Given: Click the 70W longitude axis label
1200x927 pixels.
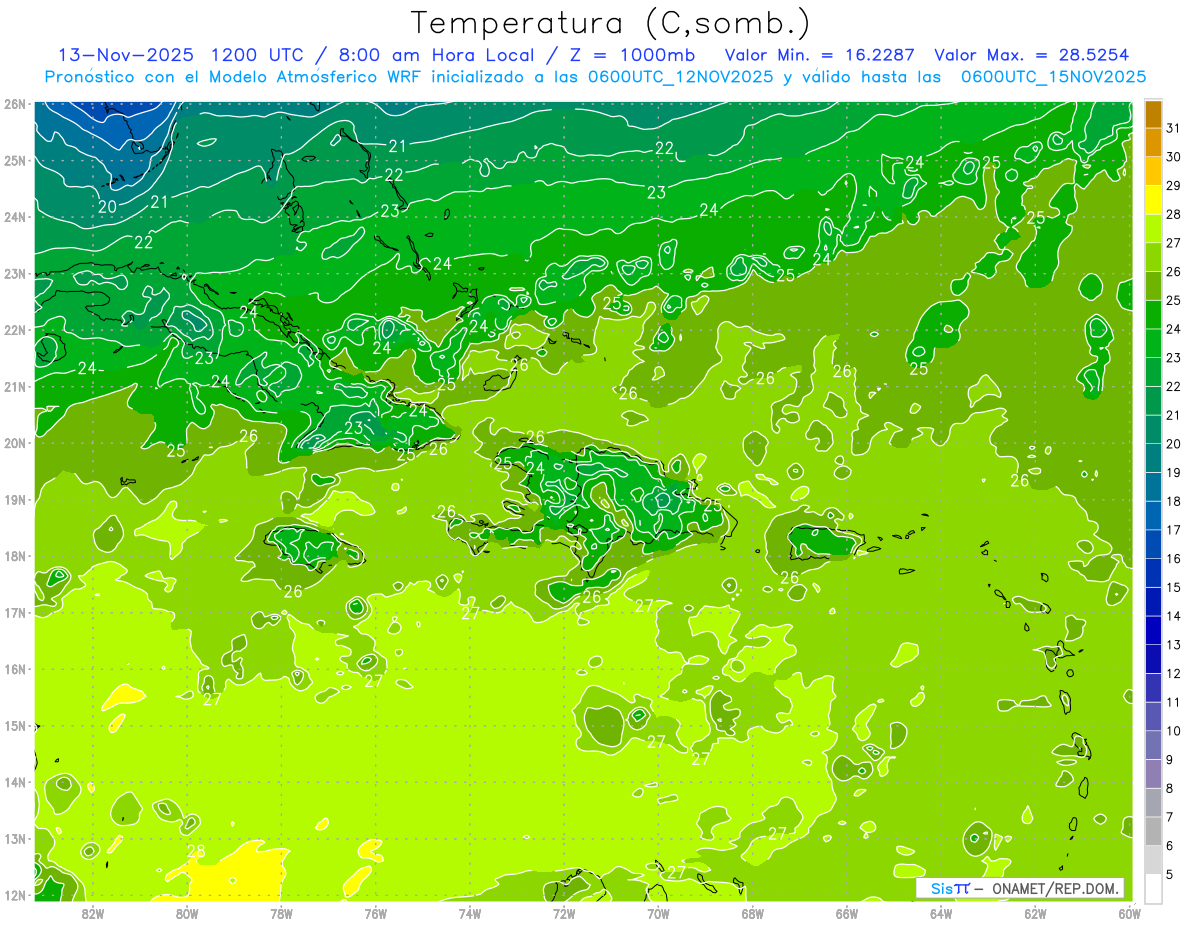Looking at the screenshot, I should [658, 913].
